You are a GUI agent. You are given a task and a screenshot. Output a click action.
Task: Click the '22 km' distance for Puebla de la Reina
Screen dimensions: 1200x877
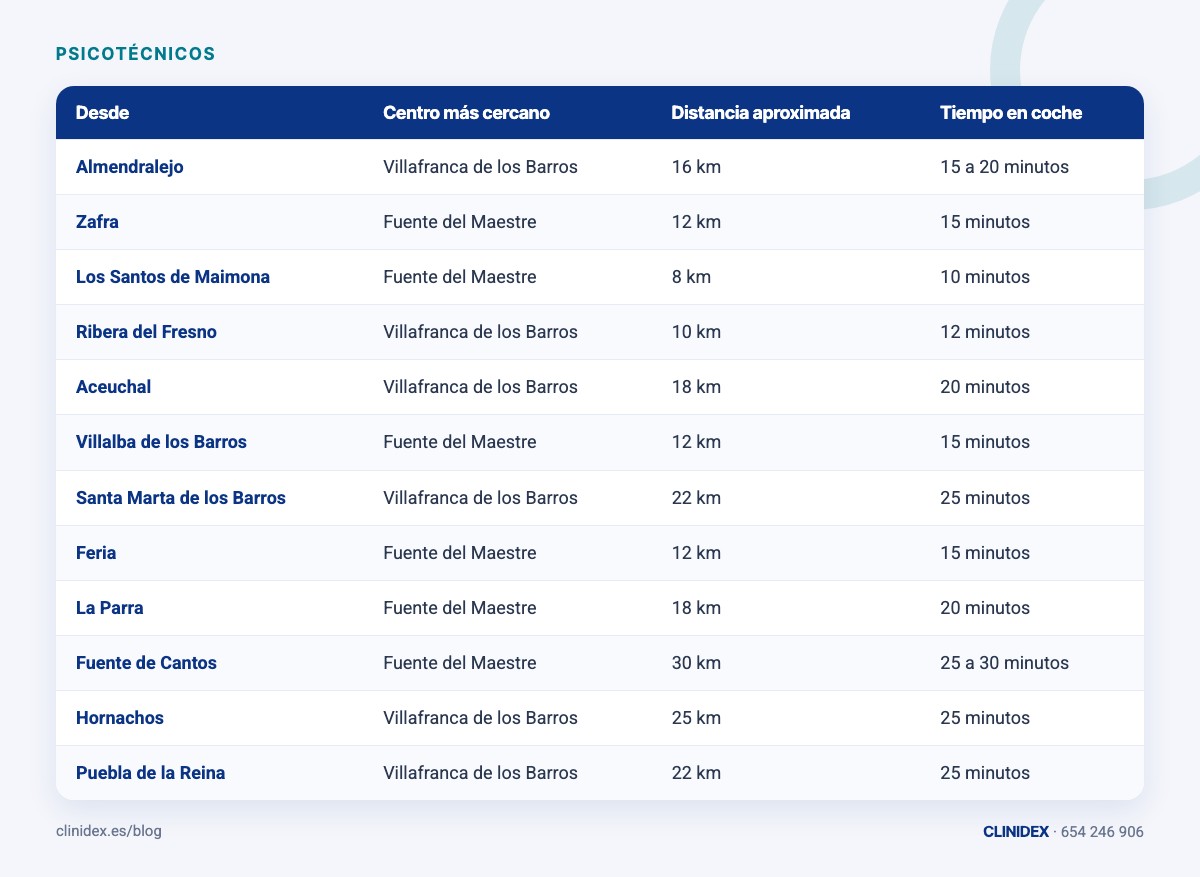696,773
